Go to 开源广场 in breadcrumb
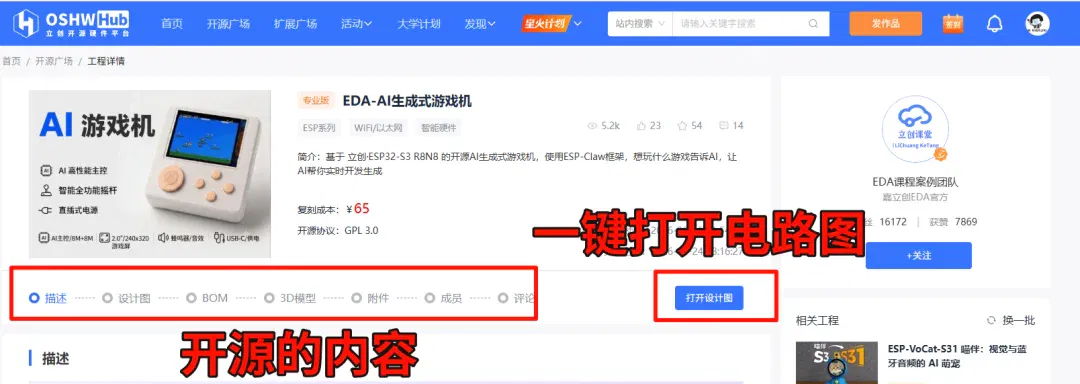 54,61
